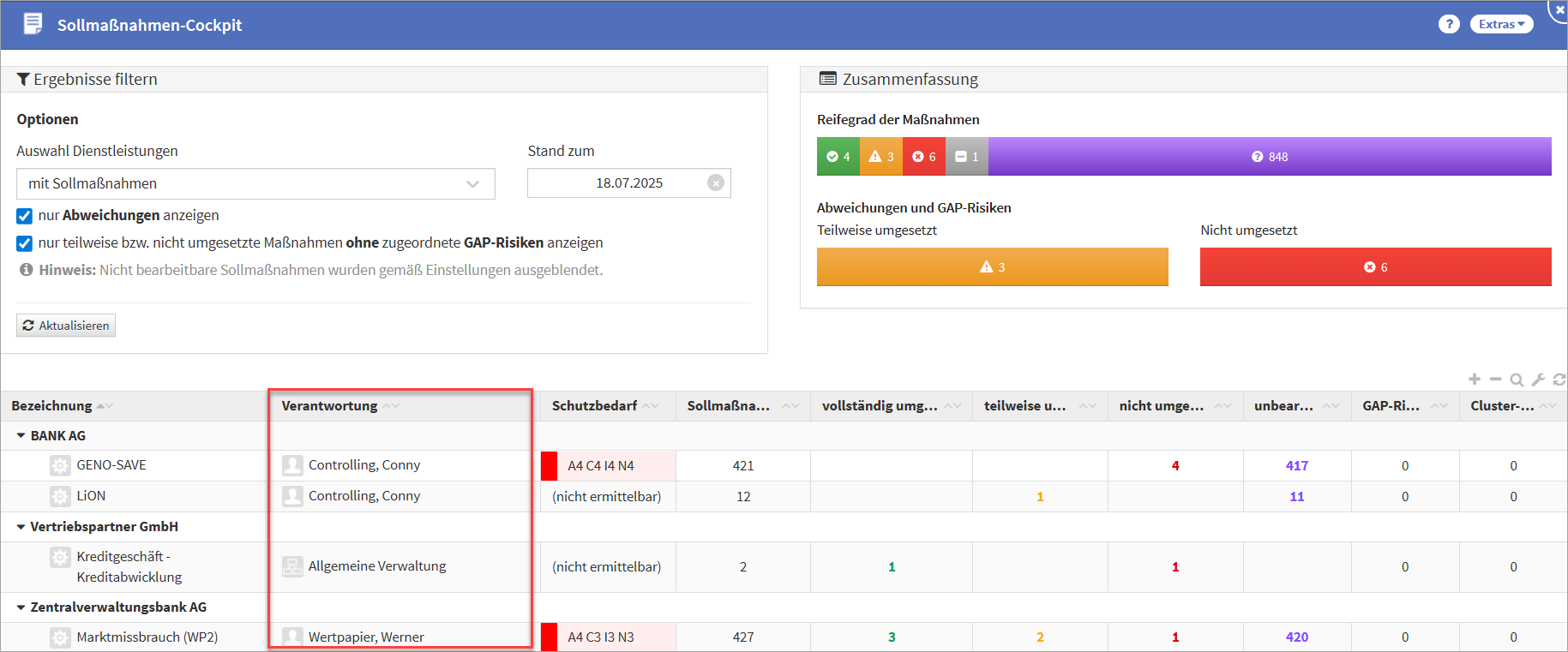Open the help question mark icon
Screen dimensions: 1568x652
click(1449, 24)
